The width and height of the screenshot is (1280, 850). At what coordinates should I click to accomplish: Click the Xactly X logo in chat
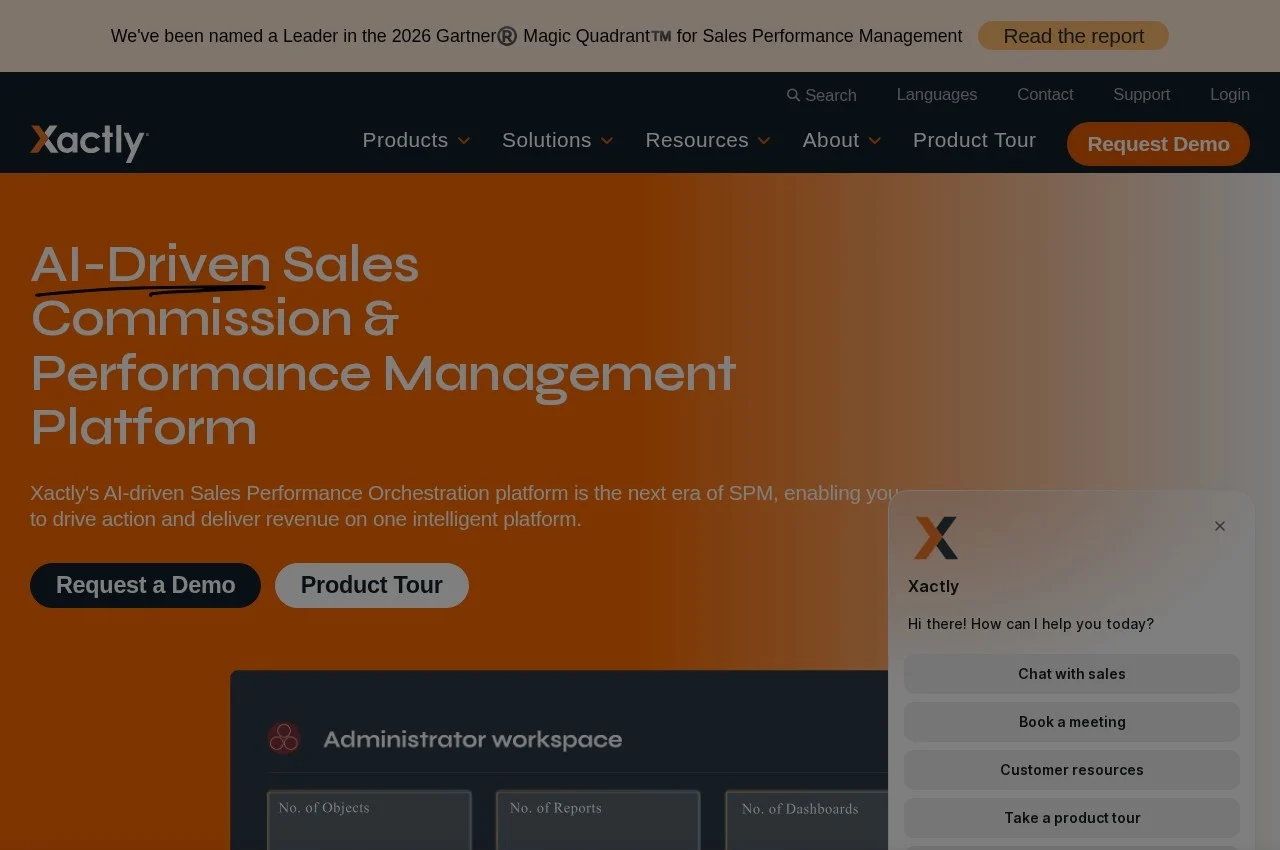pos(936,538)
